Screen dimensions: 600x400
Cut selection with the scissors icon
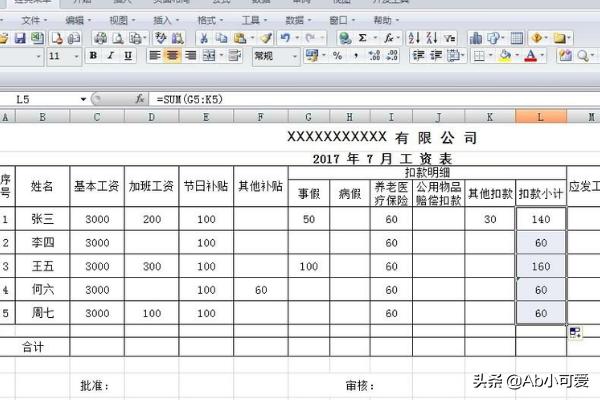[204, 38]
